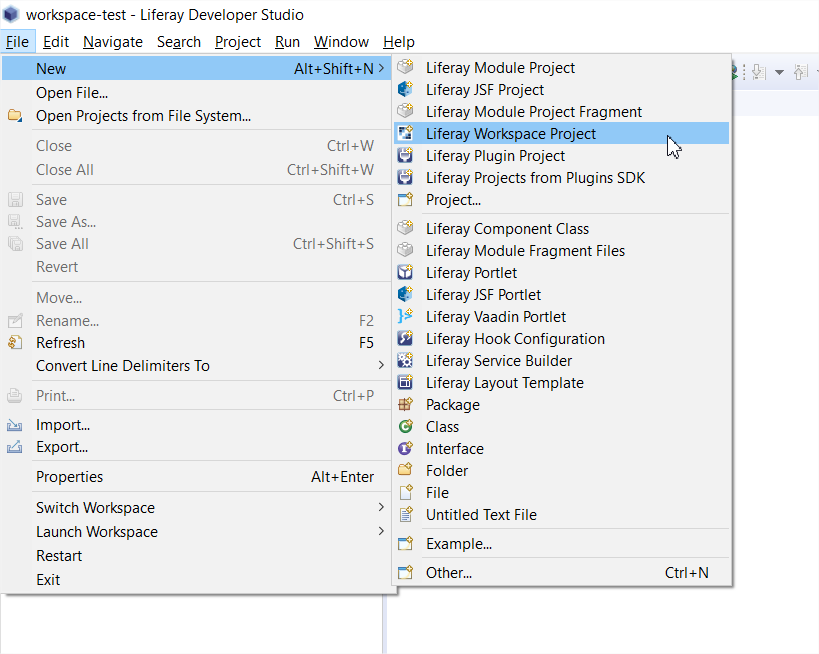Screen dimensions: 819x654
Task: Click the Liferay Service Builder icon
Action: click(405, 361)
